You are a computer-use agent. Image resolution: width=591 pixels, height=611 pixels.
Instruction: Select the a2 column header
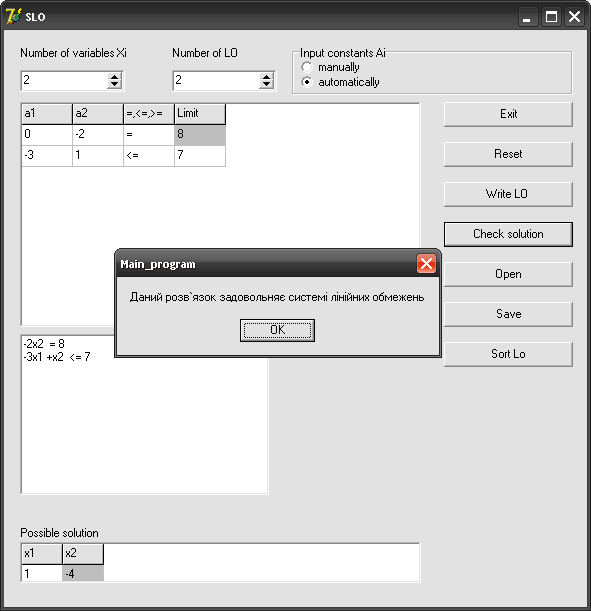pos(98,114)
